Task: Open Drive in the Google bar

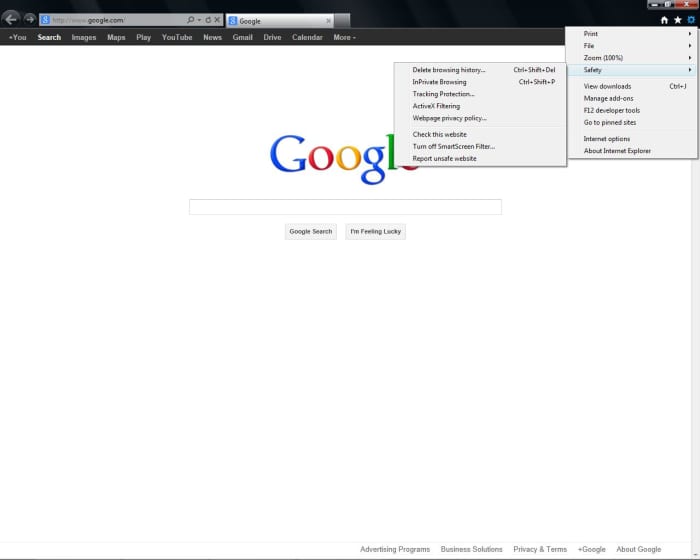Action: (272, 38)
